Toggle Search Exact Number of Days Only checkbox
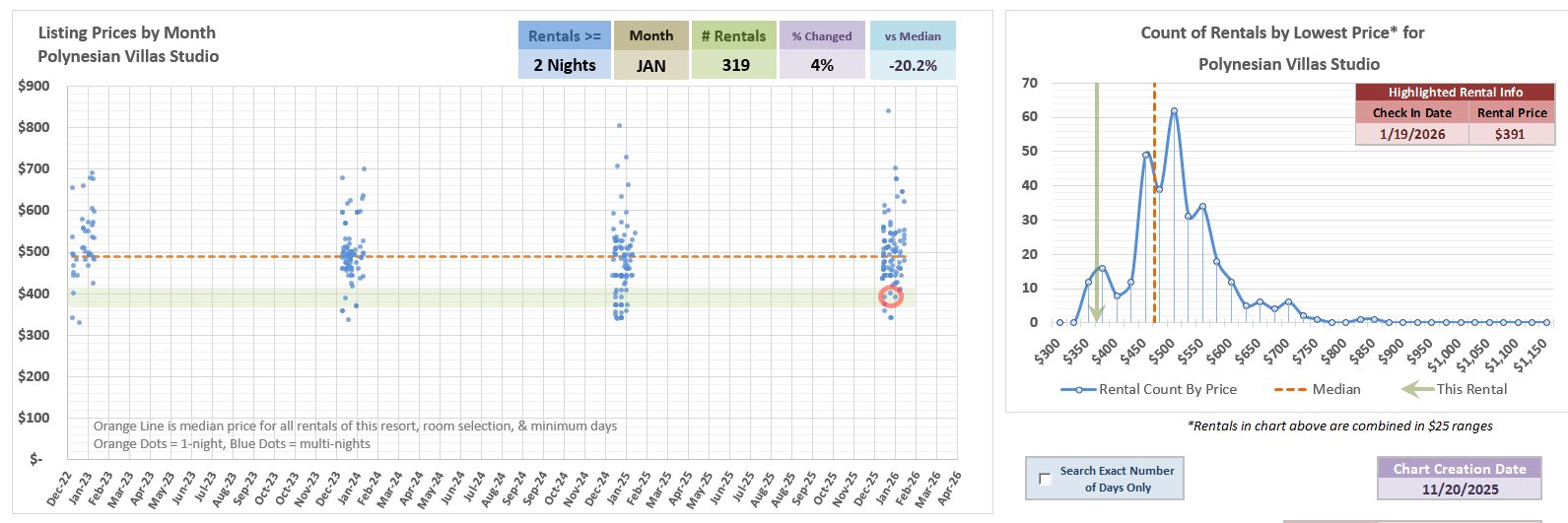The width and height of the screenshot is (1568, 523). click(1045, 479)
